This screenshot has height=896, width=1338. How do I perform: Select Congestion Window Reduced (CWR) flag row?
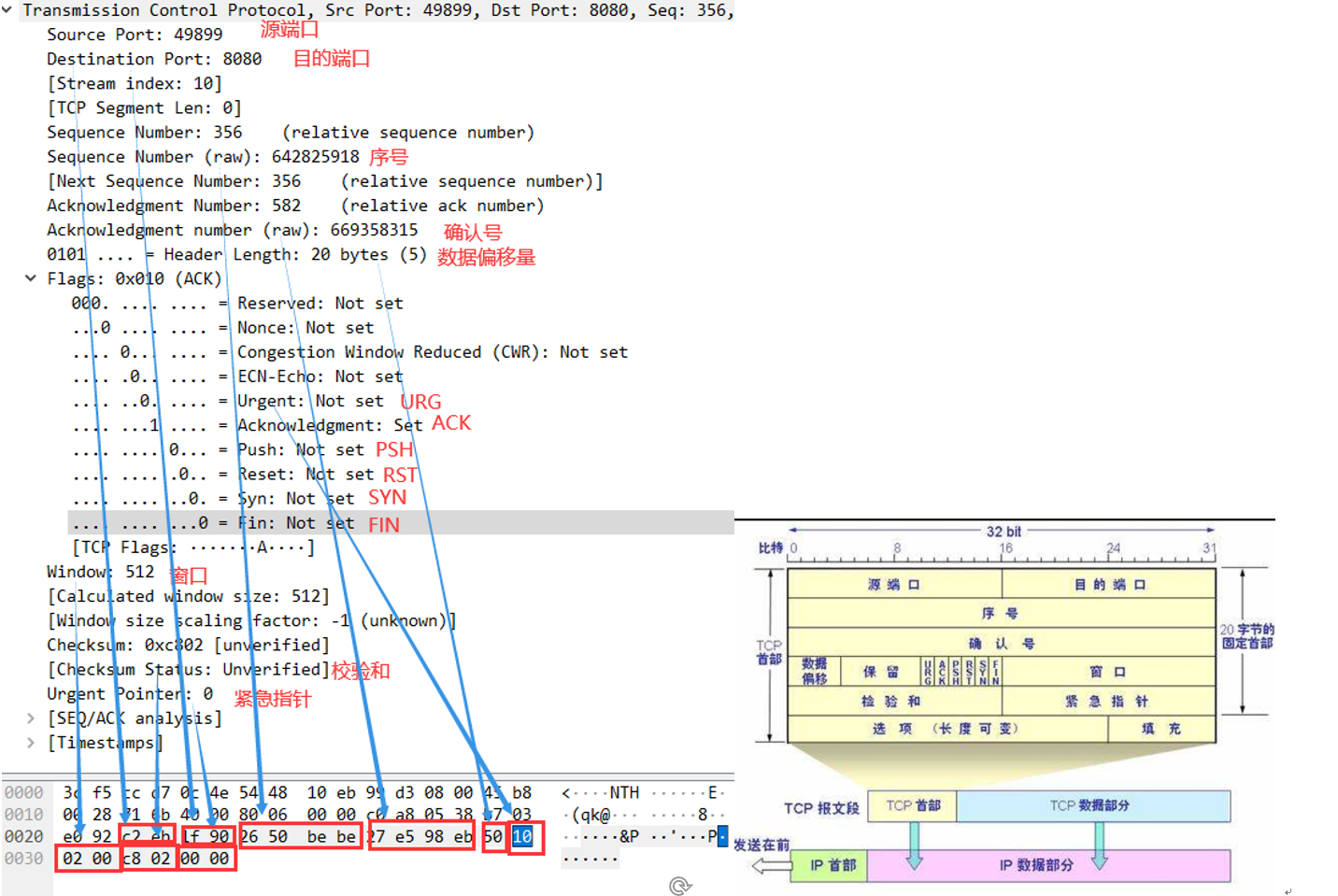point(349,351)
